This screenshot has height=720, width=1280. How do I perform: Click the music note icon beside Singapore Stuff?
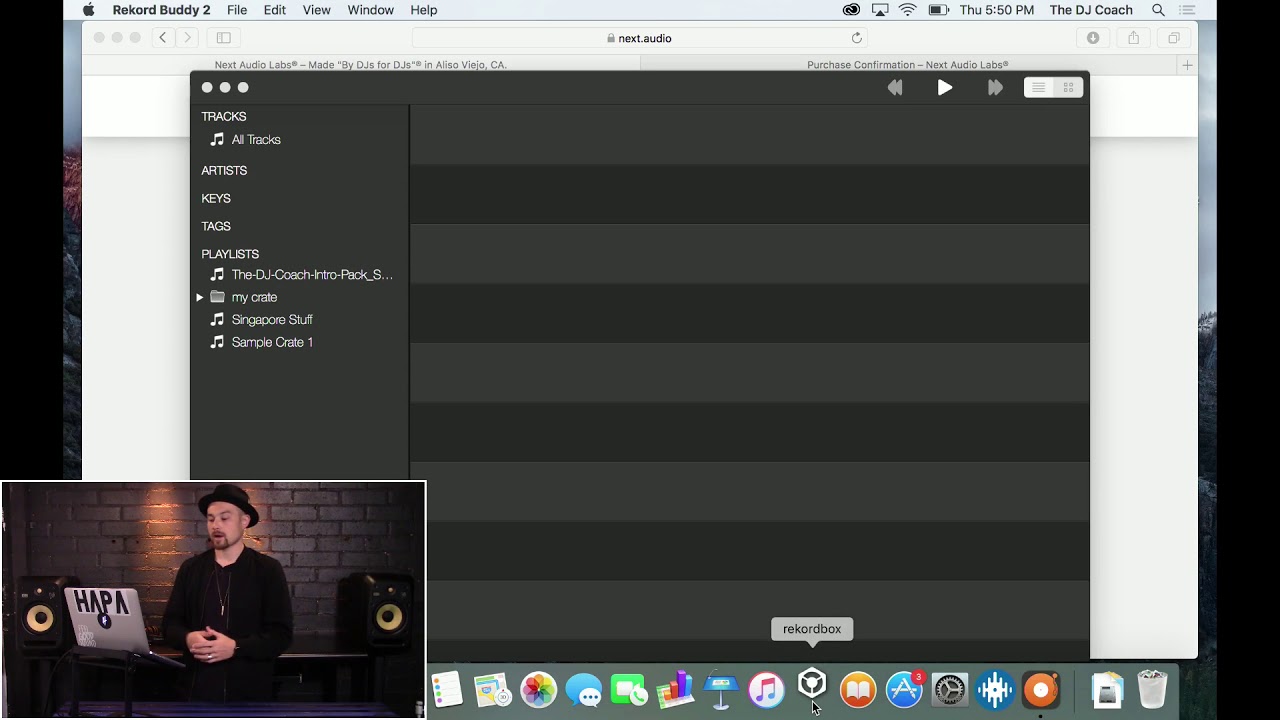click(217, 319)
